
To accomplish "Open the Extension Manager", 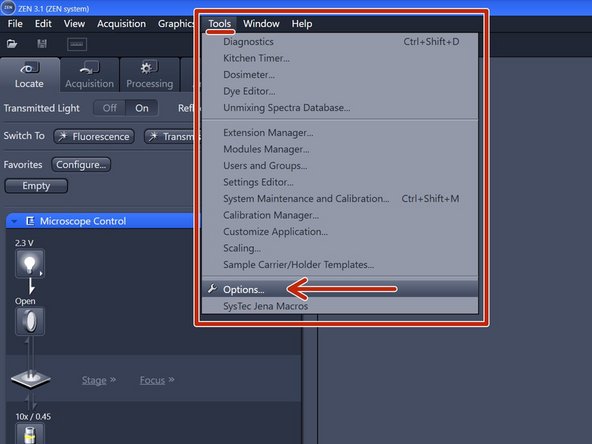I will tap(340, 133).
